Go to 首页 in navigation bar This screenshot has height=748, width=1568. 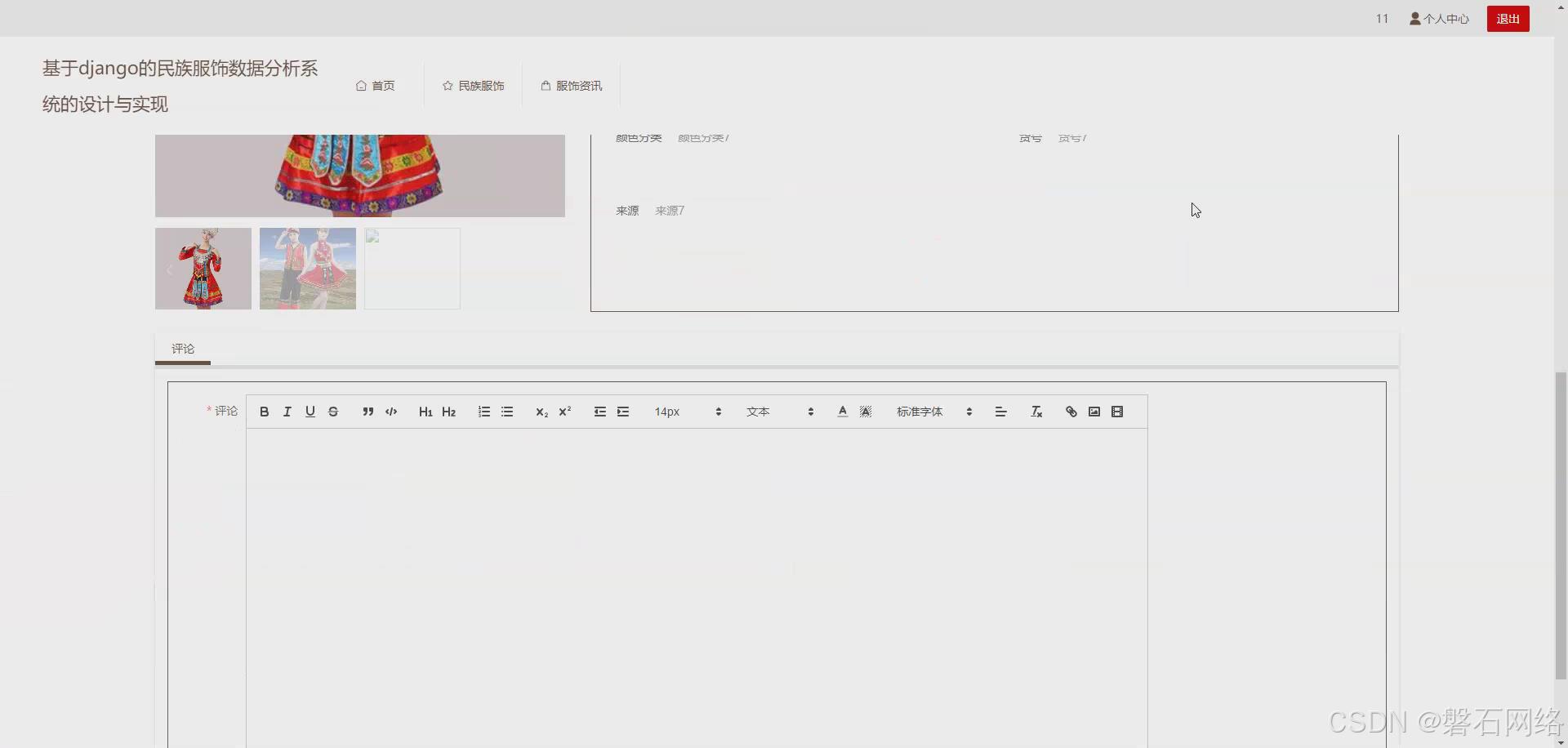point(376,86)
